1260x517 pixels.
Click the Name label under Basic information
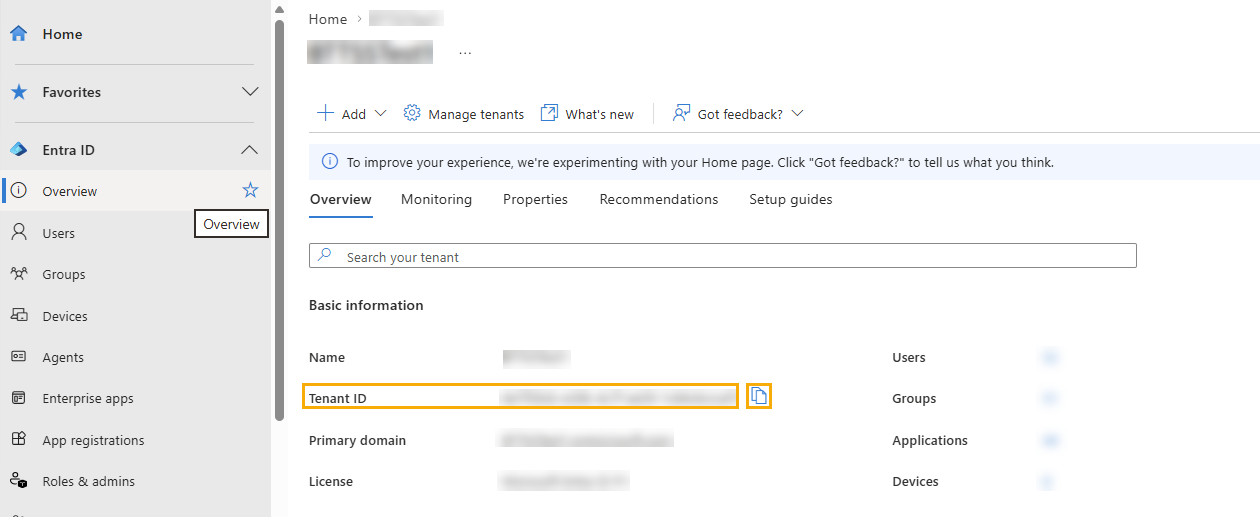(x=327, y=357)
